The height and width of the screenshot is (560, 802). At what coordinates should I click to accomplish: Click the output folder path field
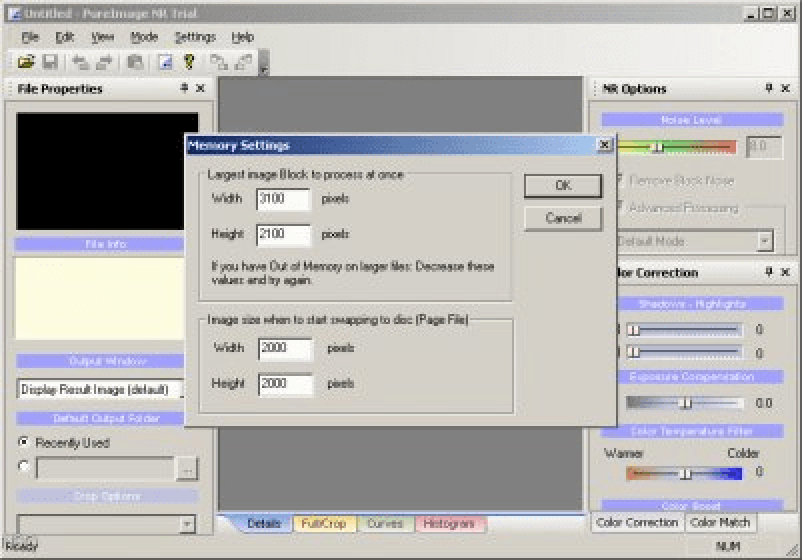tap(105, 468)
